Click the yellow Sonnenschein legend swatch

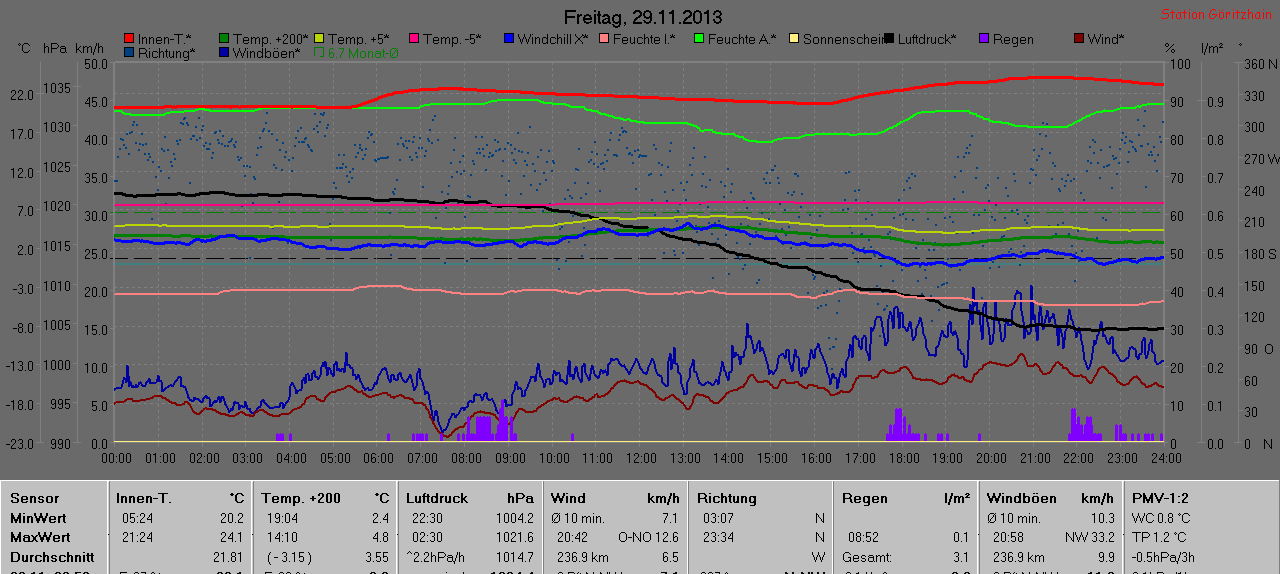(794, 39)
